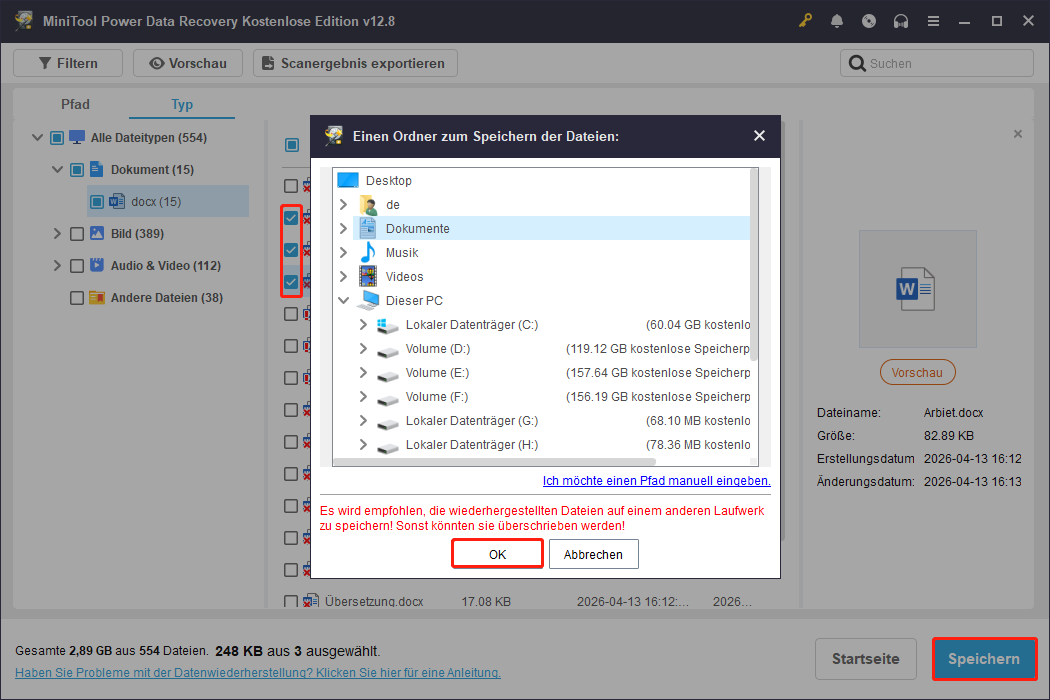
Task: Open the headset support icon
Action: (x=901, y=21)
